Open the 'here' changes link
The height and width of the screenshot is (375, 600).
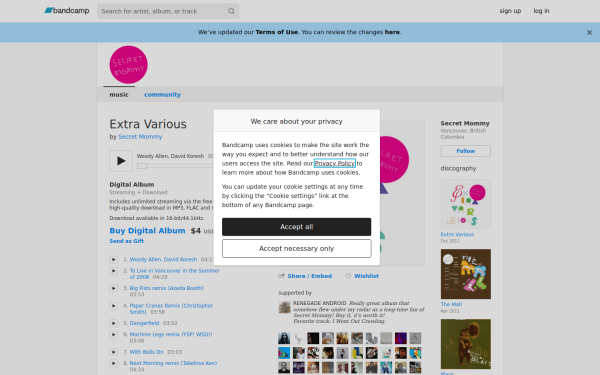392,32
